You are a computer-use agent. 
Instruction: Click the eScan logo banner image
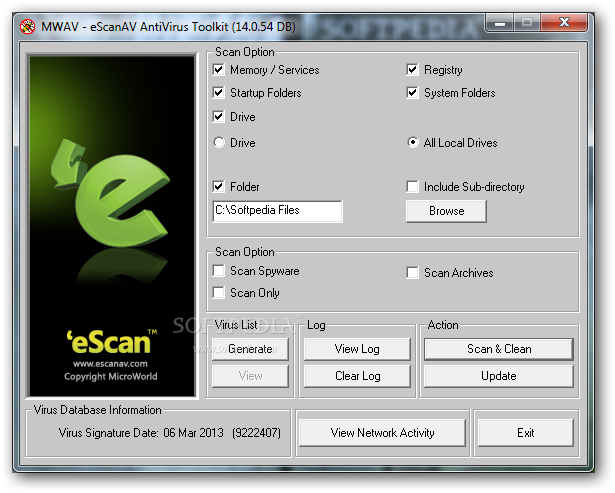click(x=112, y=226)
